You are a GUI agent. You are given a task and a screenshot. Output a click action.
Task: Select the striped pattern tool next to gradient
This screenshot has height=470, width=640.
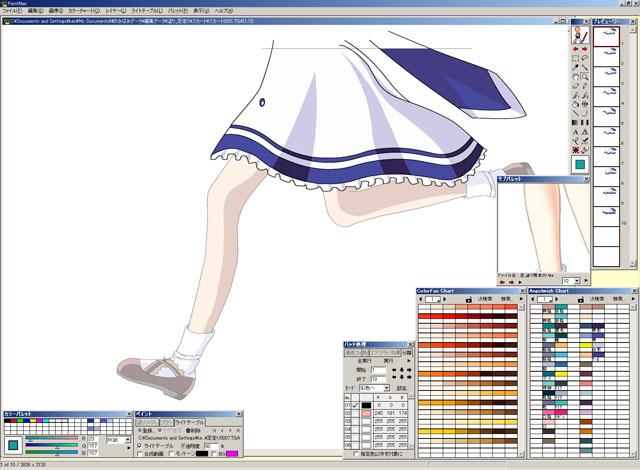point(584,122)
